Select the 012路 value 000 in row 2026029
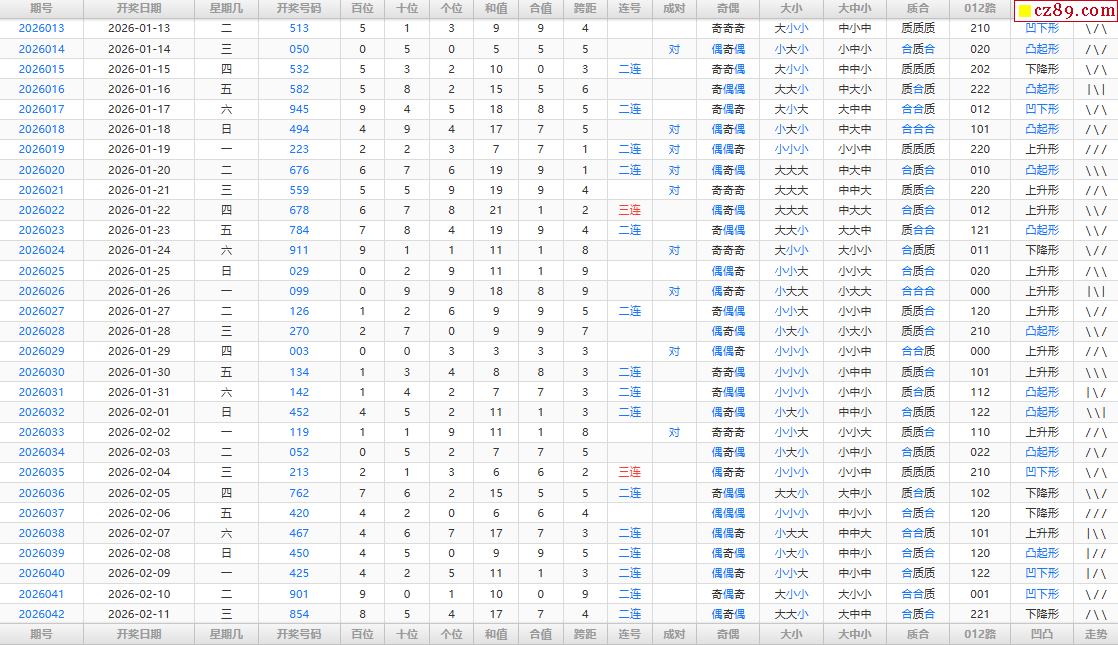This screenshot has width=1118, height=645. click(x=980, y=351)
